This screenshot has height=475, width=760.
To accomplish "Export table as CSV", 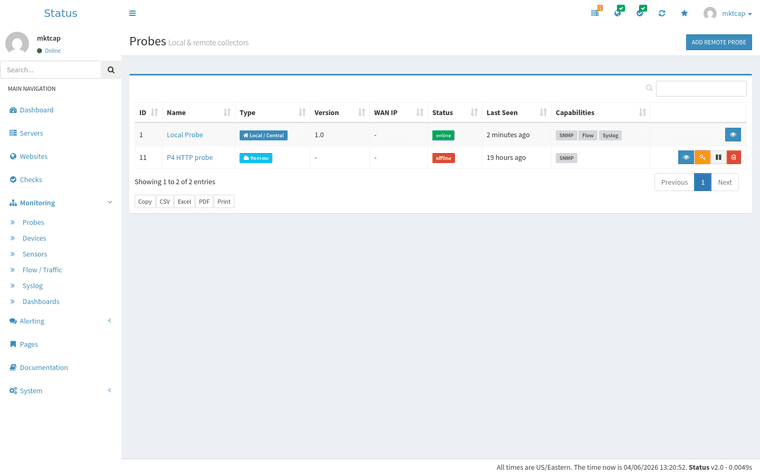I will [165, 202].
